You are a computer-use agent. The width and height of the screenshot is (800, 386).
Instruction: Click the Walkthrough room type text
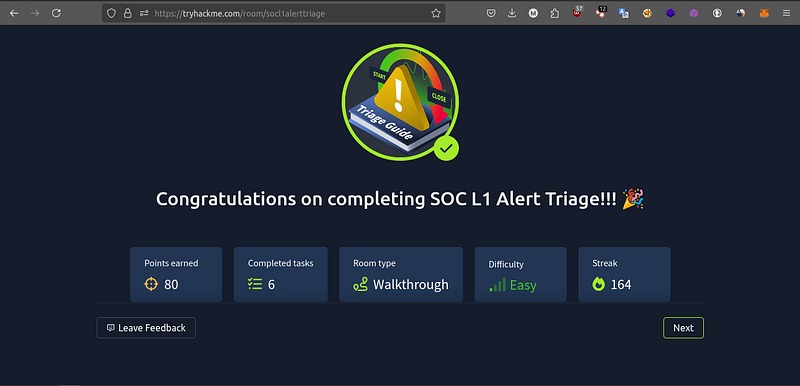coord(411,285)
